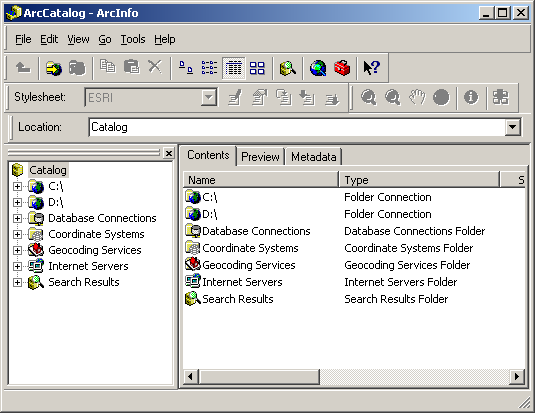This screenshot has width=535, height=413.
Task: Toggle the Details view button
Action: coord(234,68)
